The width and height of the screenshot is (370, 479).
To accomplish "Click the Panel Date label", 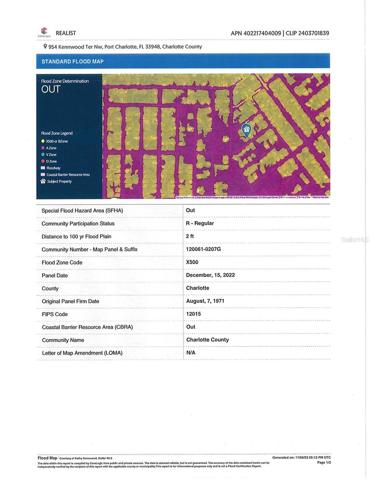I will (x=55, y=276).
